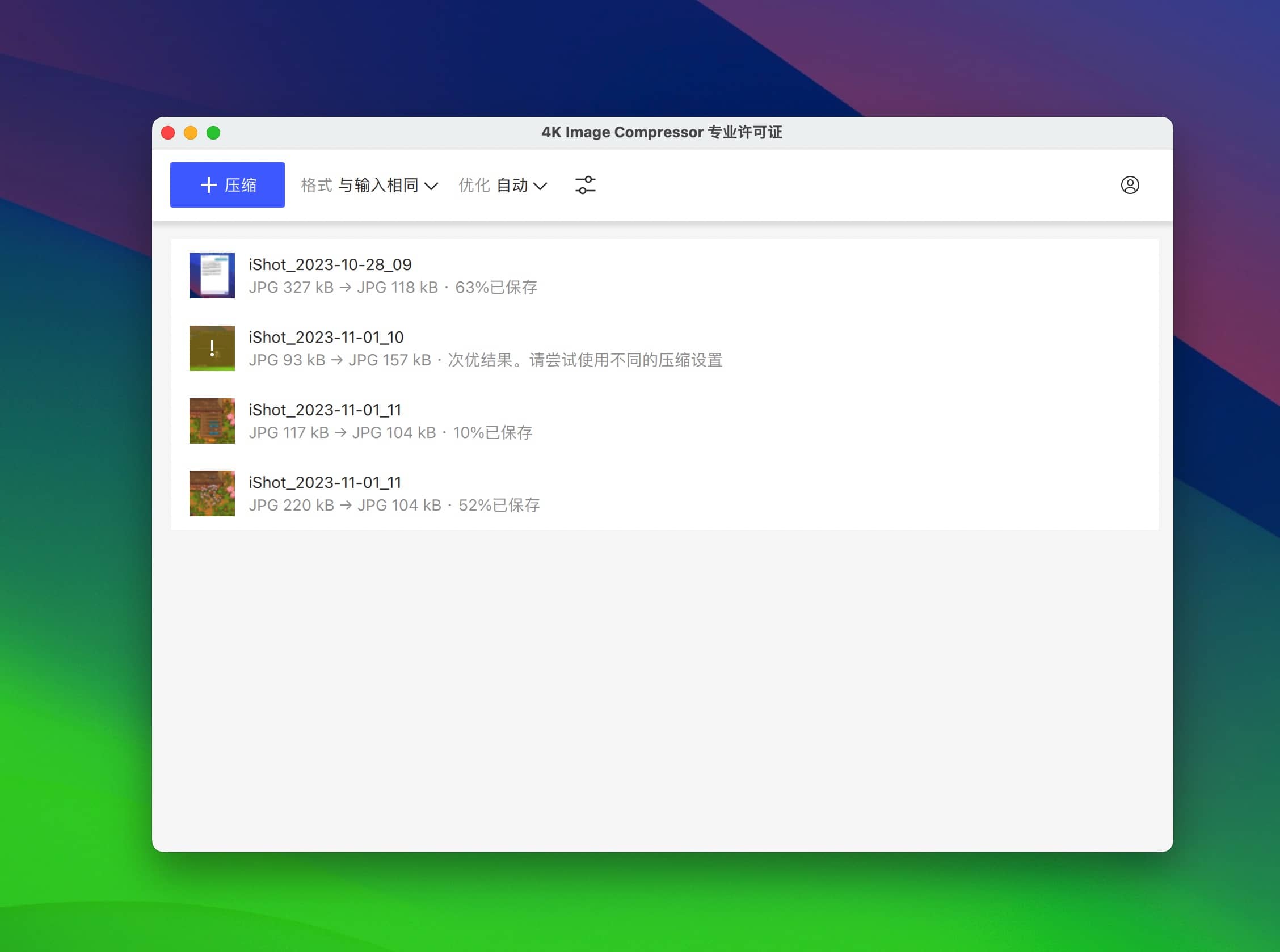
Task: Open the user account icon
Action: [x=1130, y=185]
